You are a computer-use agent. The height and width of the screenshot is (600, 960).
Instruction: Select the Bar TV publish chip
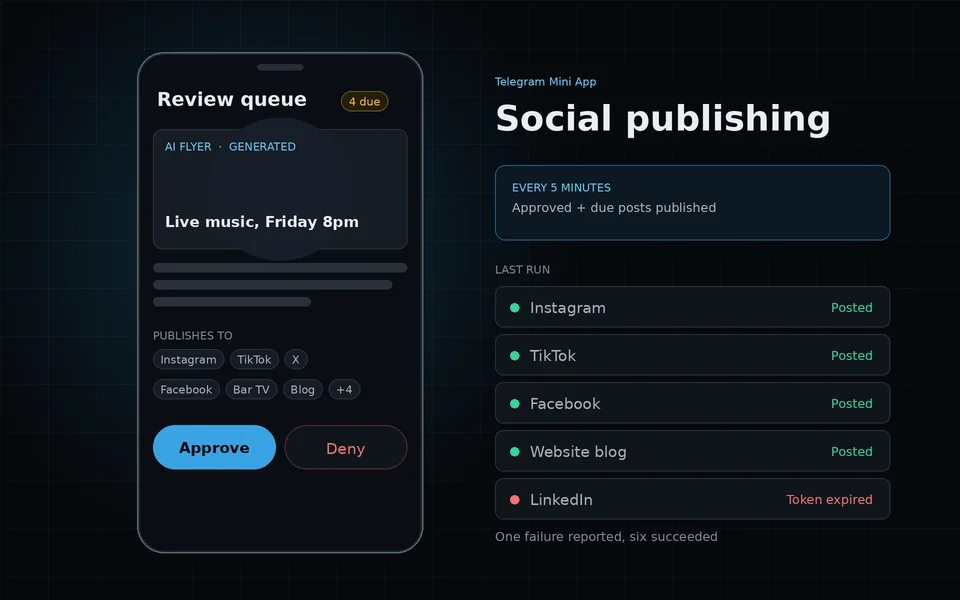[x=251, y=389]
